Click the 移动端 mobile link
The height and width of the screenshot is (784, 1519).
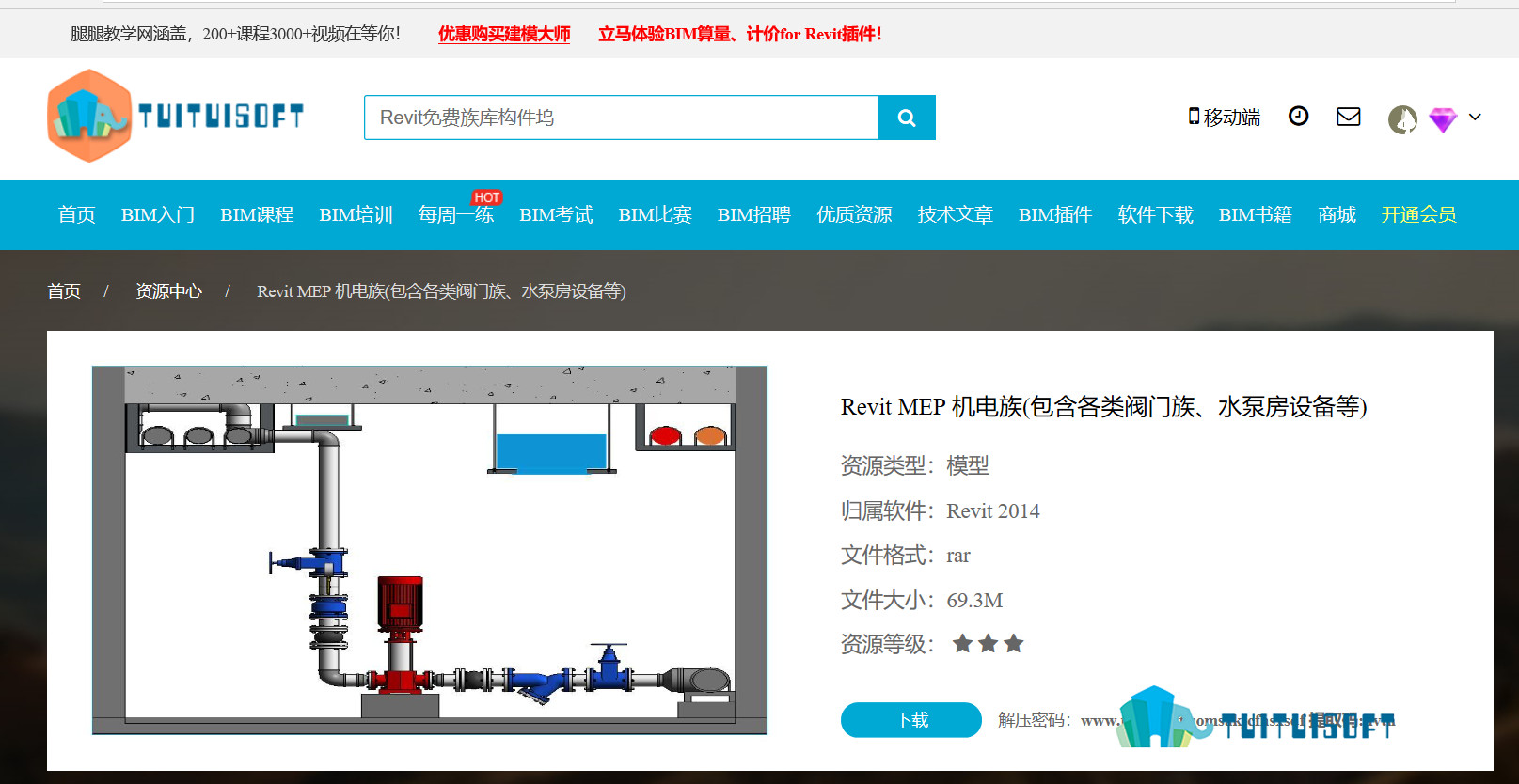(x=1224, y=118)
